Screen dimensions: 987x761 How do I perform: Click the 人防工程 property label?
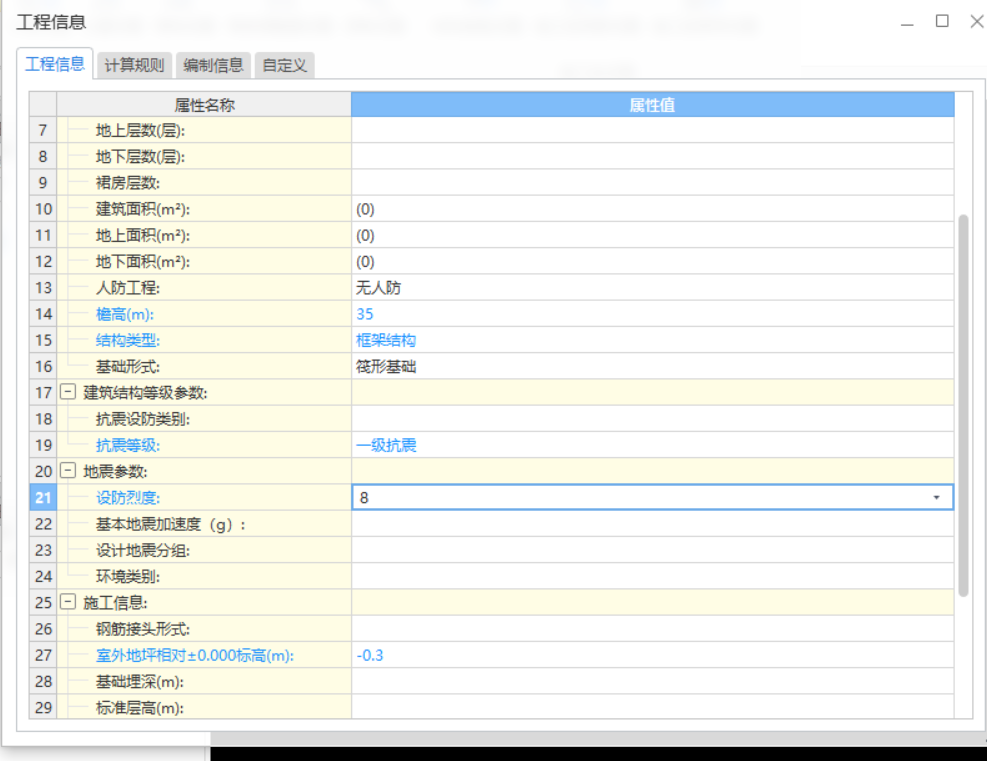[x=128, y=288]
